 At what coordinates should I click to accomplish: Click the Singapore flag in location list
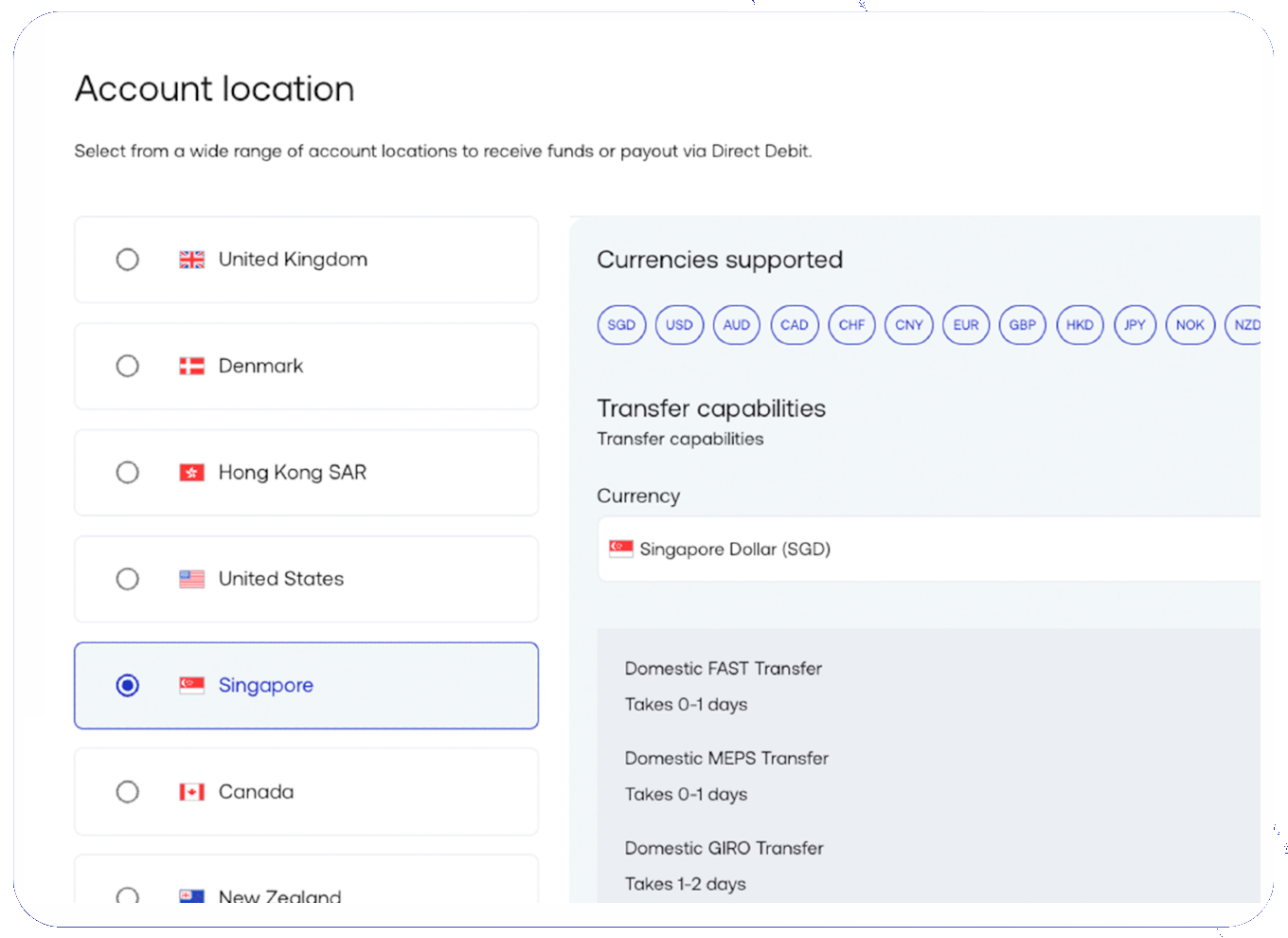191,685
